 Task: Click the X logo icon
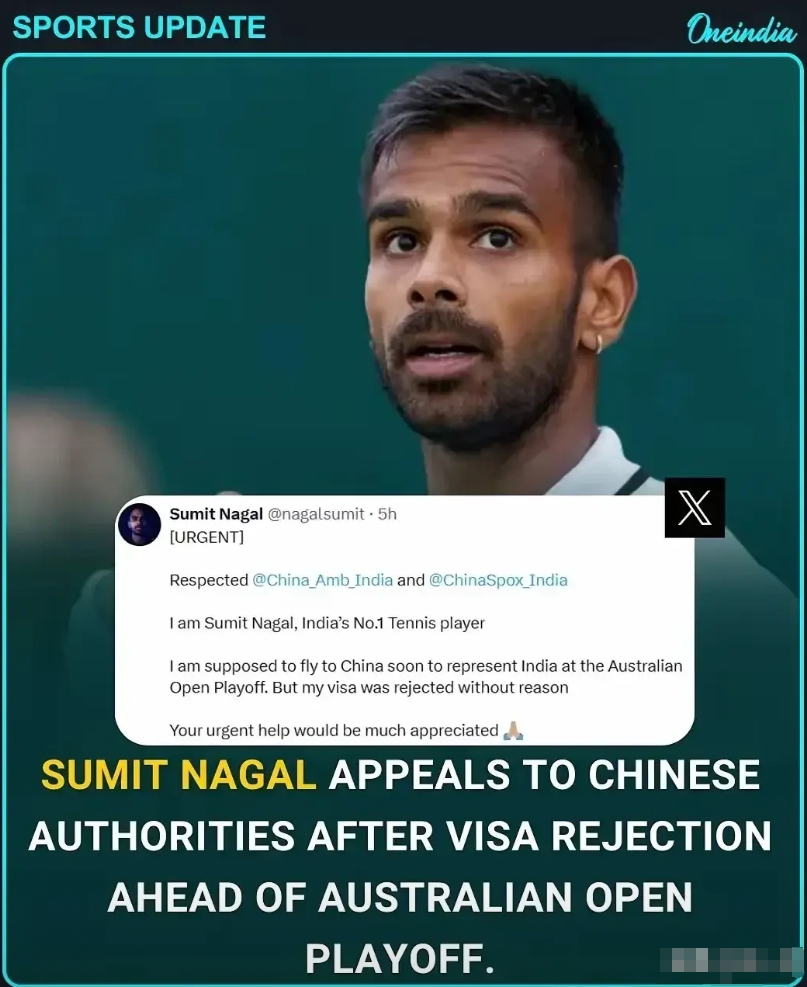click(x=694, y=507)
